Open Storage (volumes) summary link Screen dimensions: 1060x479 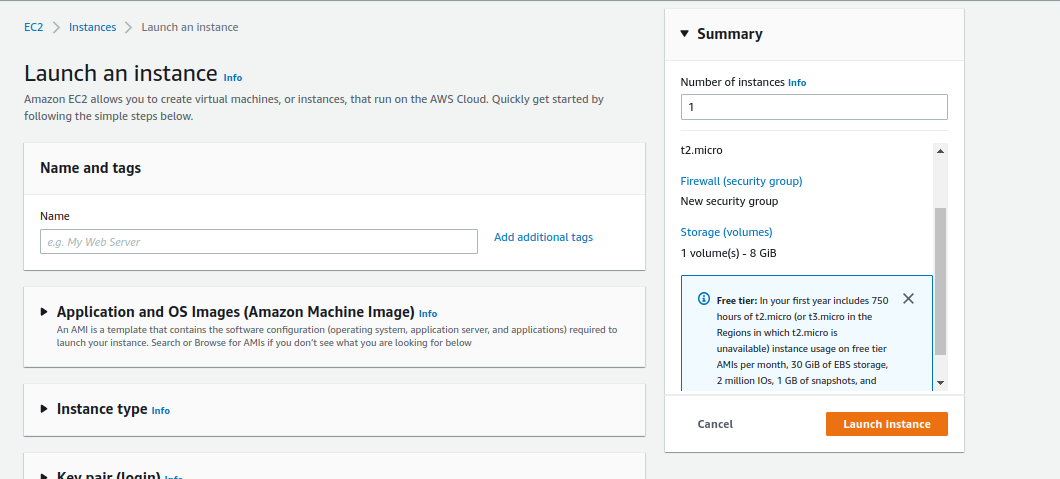(726, 232)
